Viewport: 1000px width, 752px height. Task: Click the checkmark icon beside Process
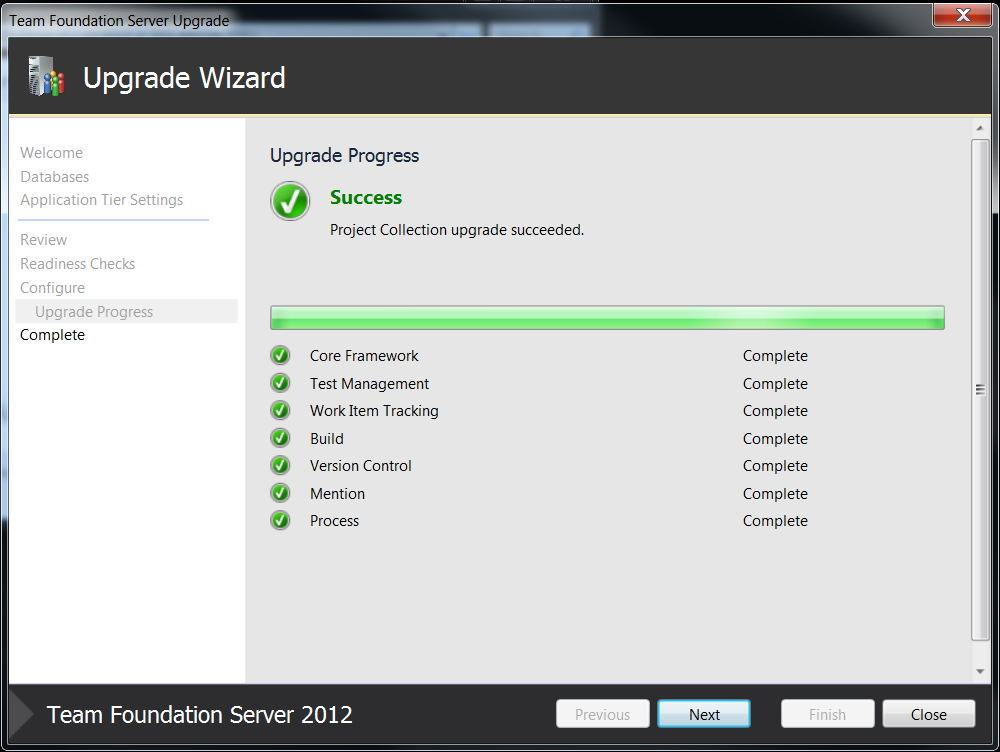280,520
